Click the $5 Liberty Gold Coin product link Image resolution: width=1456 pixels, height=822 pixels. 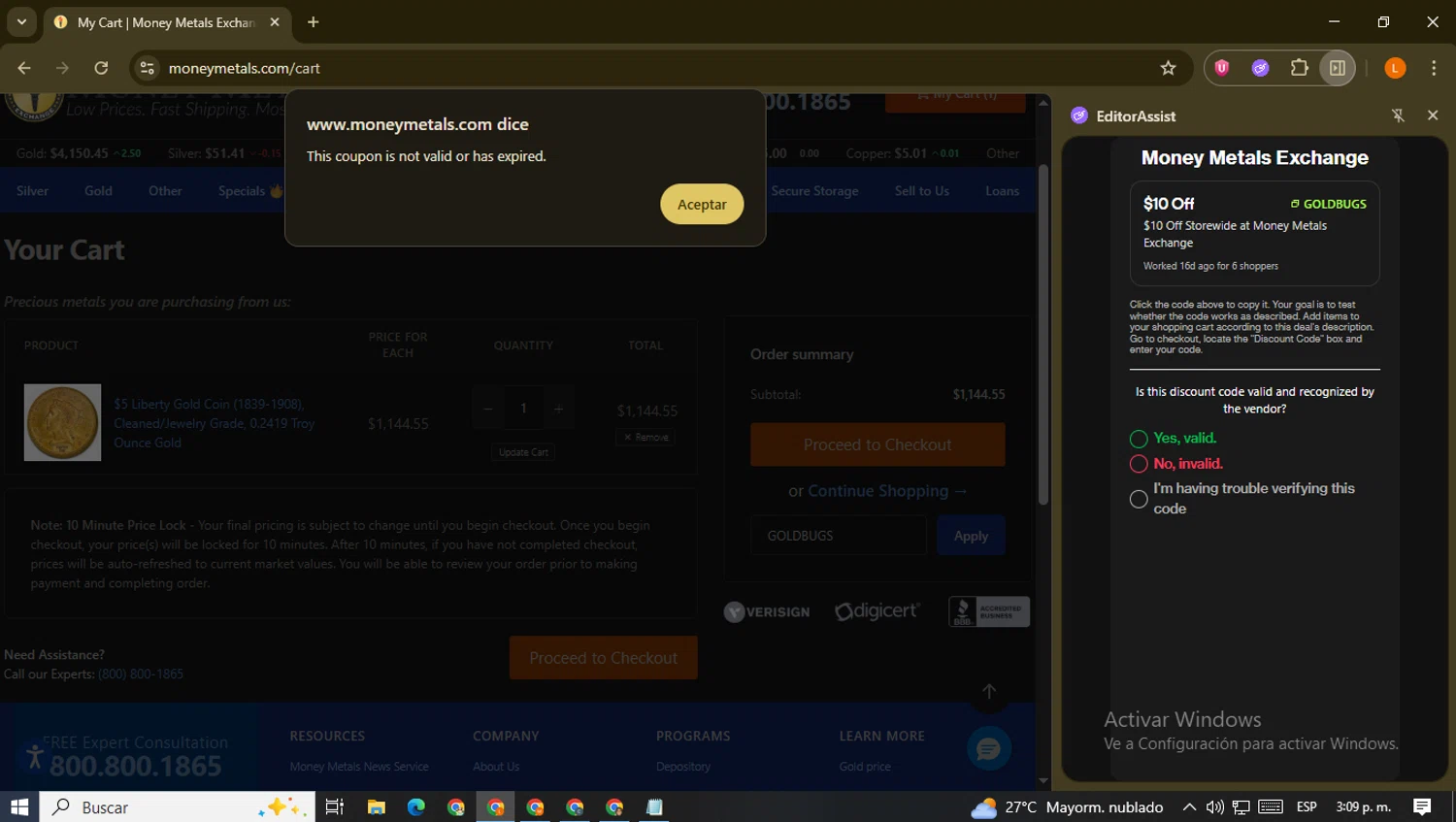pyautogui.click(x=214, y=423)
